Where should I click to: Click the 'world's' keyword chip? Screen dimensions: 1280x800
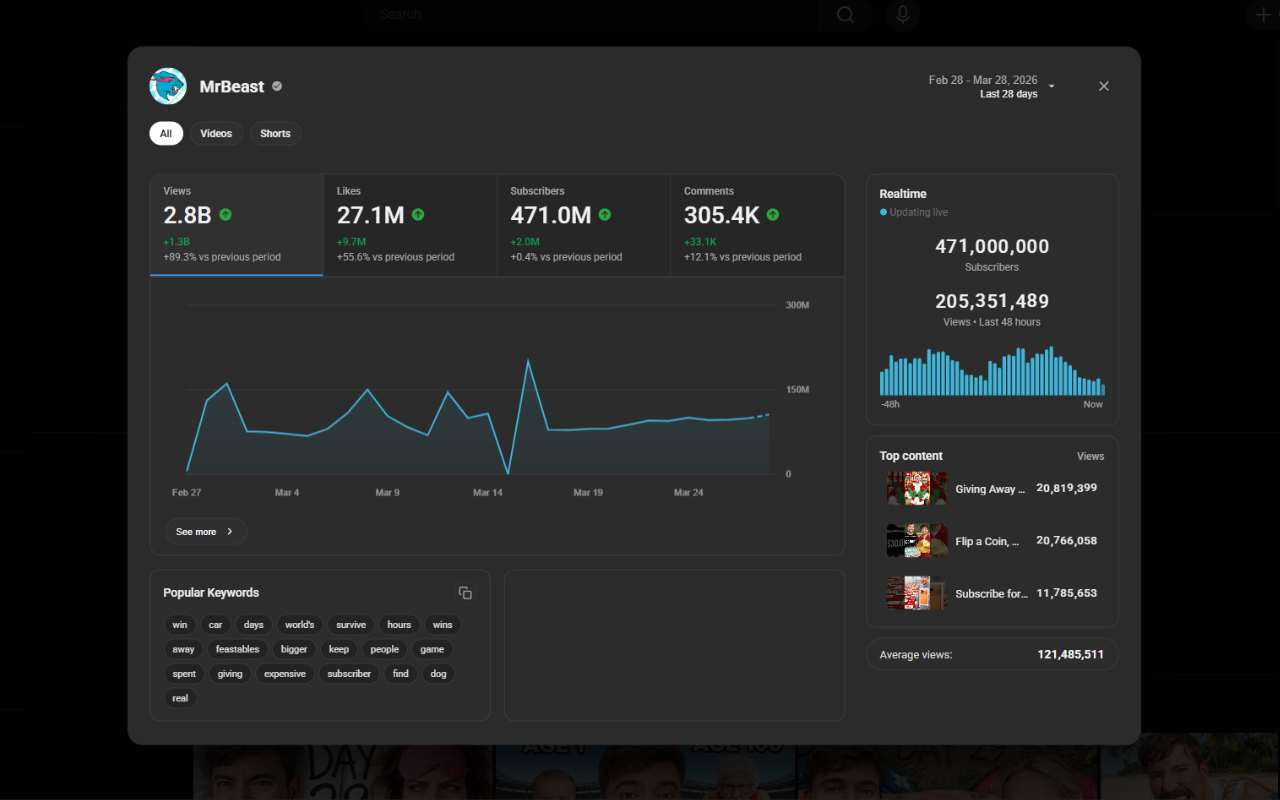pyautogui.click(x=300, y=625)
